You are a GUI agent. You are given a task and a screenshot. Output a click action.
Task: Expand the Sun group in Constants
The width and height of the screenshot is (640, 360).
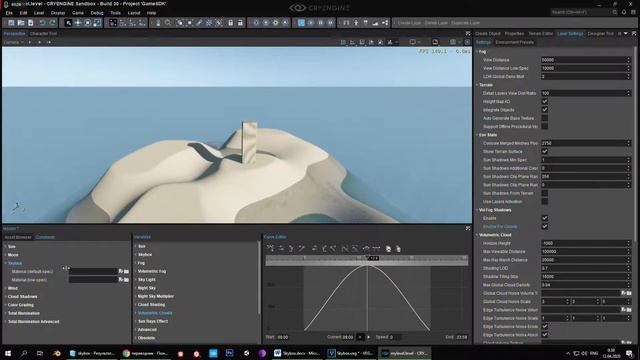click(5, 247)
